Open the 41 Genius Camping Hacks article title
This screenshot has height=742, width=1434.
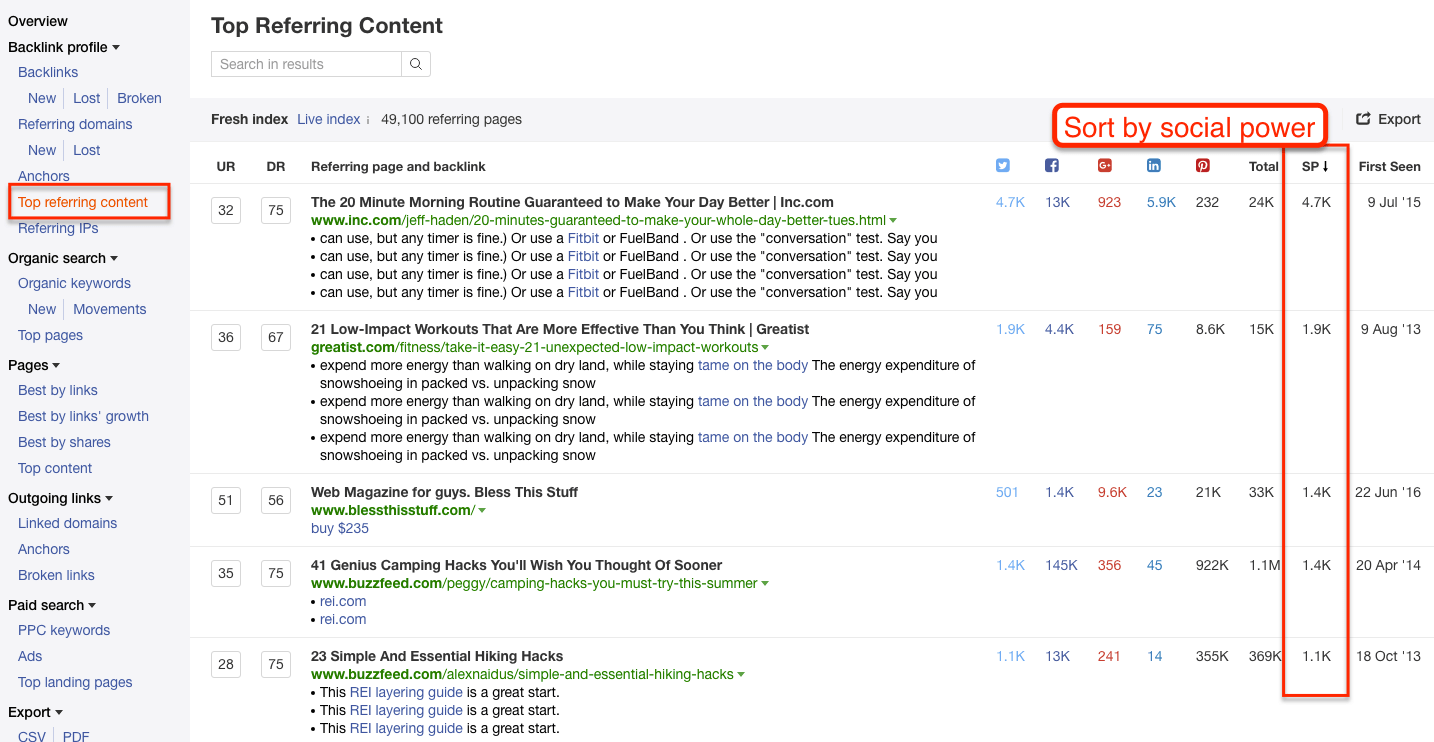click(516, 565)
